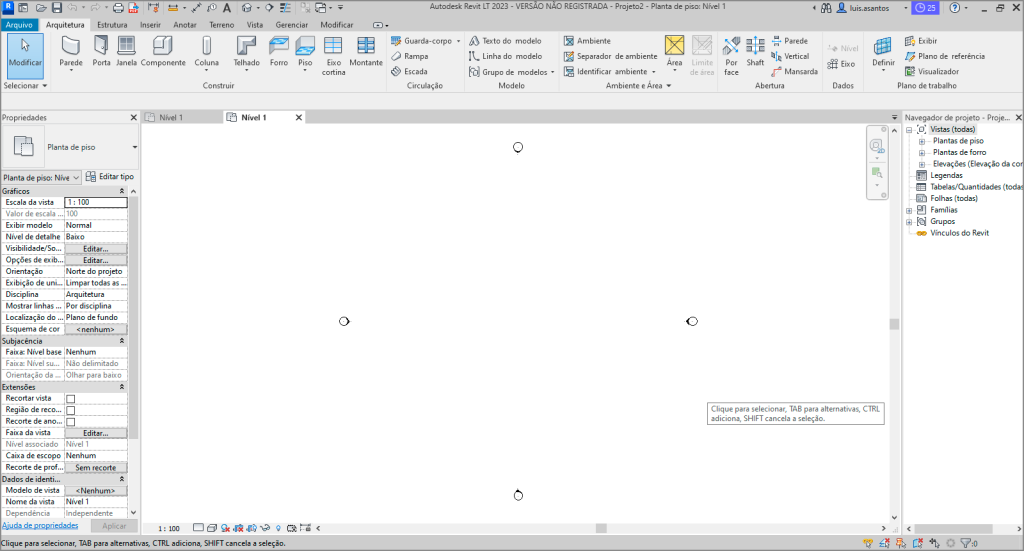Open the Planta de piso: Nível instance dropdown
This screenshot has height=551, width=1024.
40,178
